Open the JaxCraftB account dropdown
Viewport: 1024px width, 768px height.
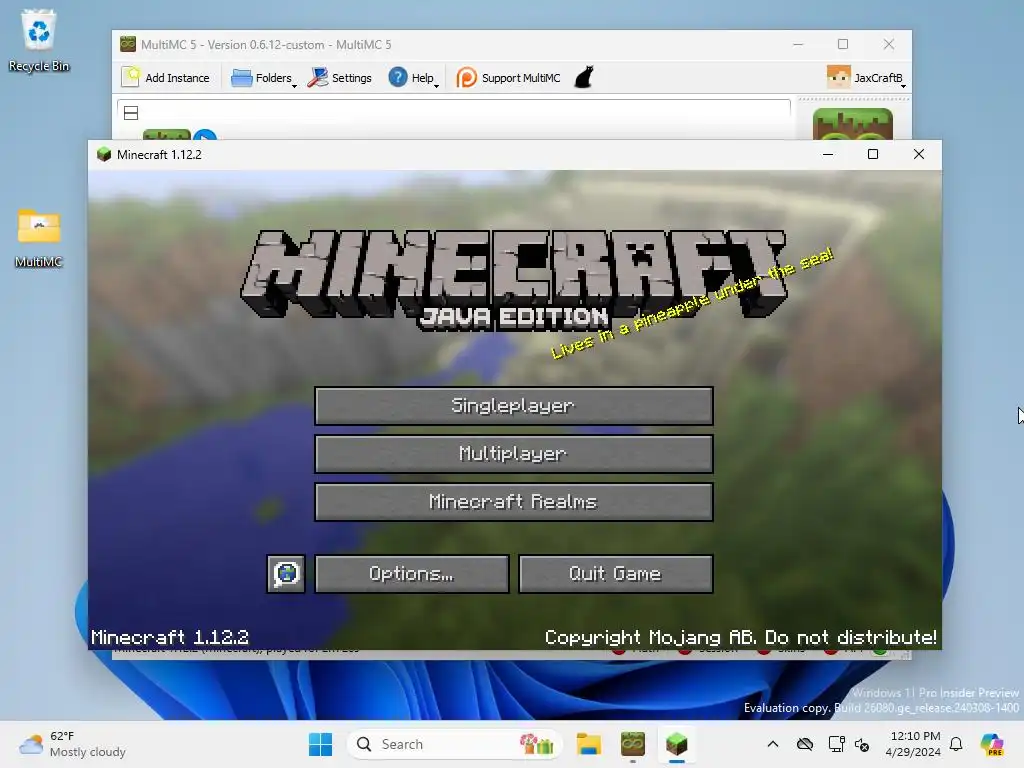[866, 78]
